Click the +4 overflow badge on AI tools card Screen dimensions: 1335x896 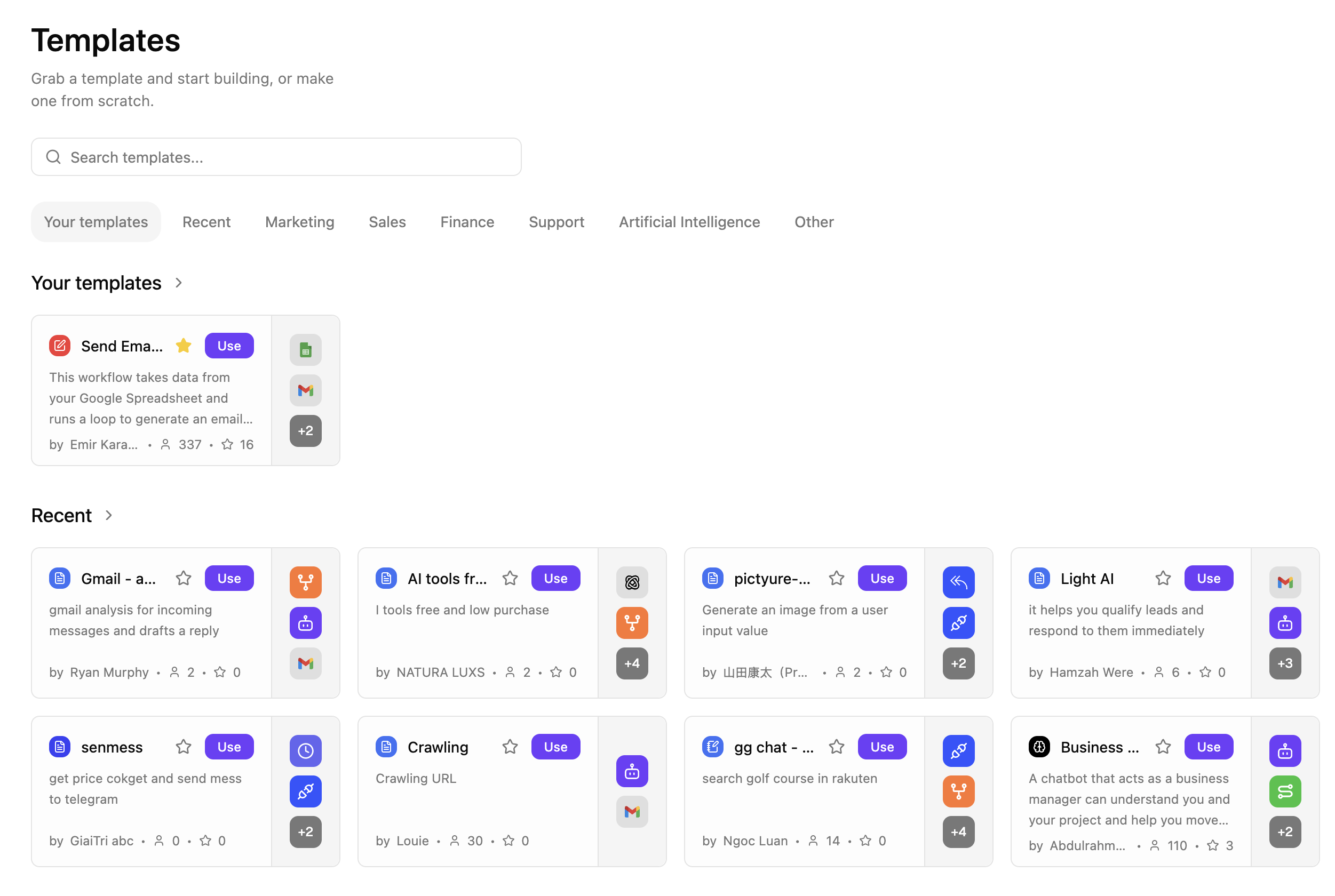click(x=632, y=663)
